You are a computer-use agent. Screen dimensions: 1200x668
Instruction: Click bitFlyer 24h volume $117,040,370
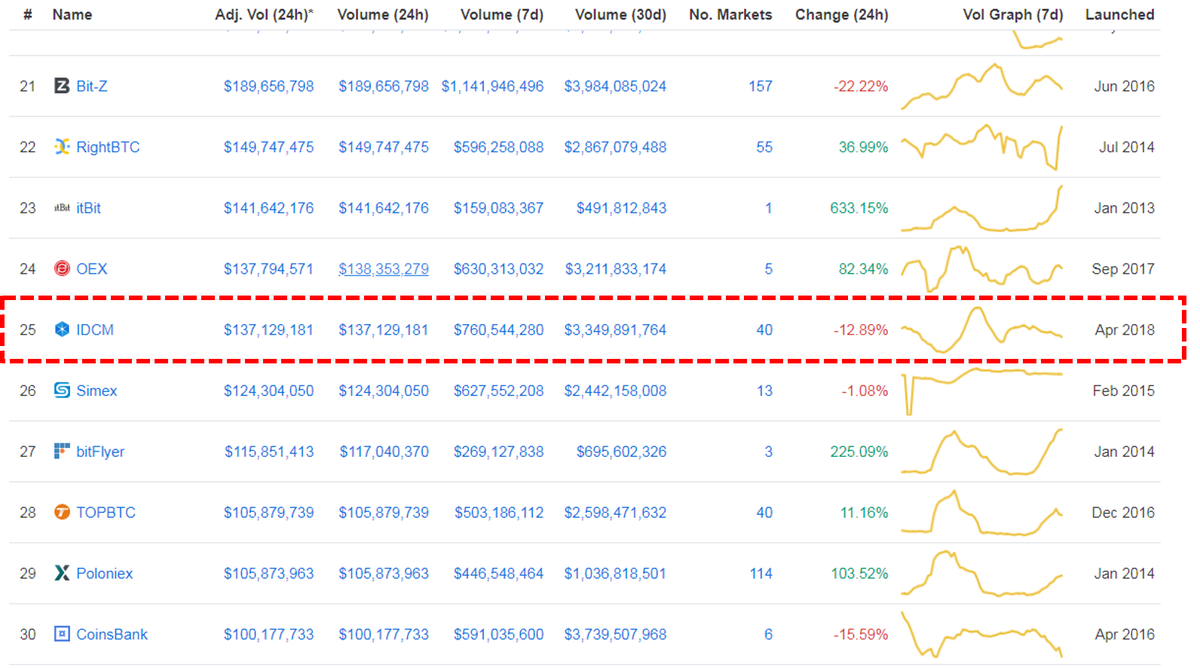click(383, 451)
